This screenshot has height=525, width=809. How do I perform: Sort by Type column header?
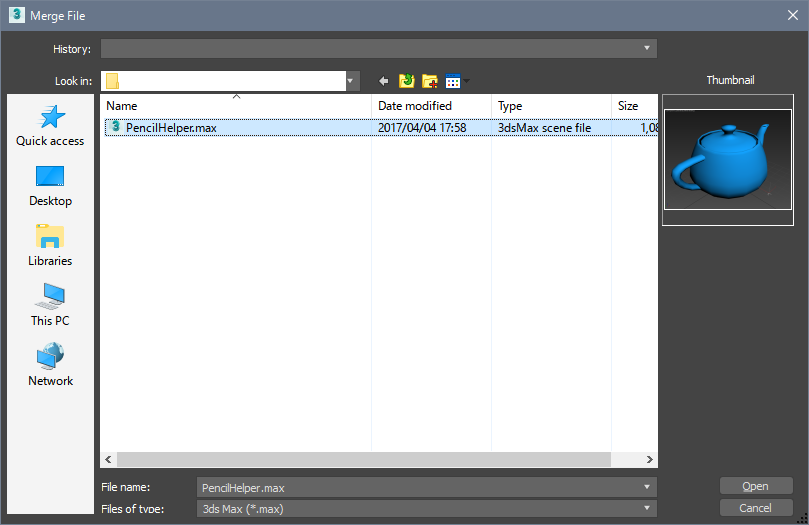point(550,106)
